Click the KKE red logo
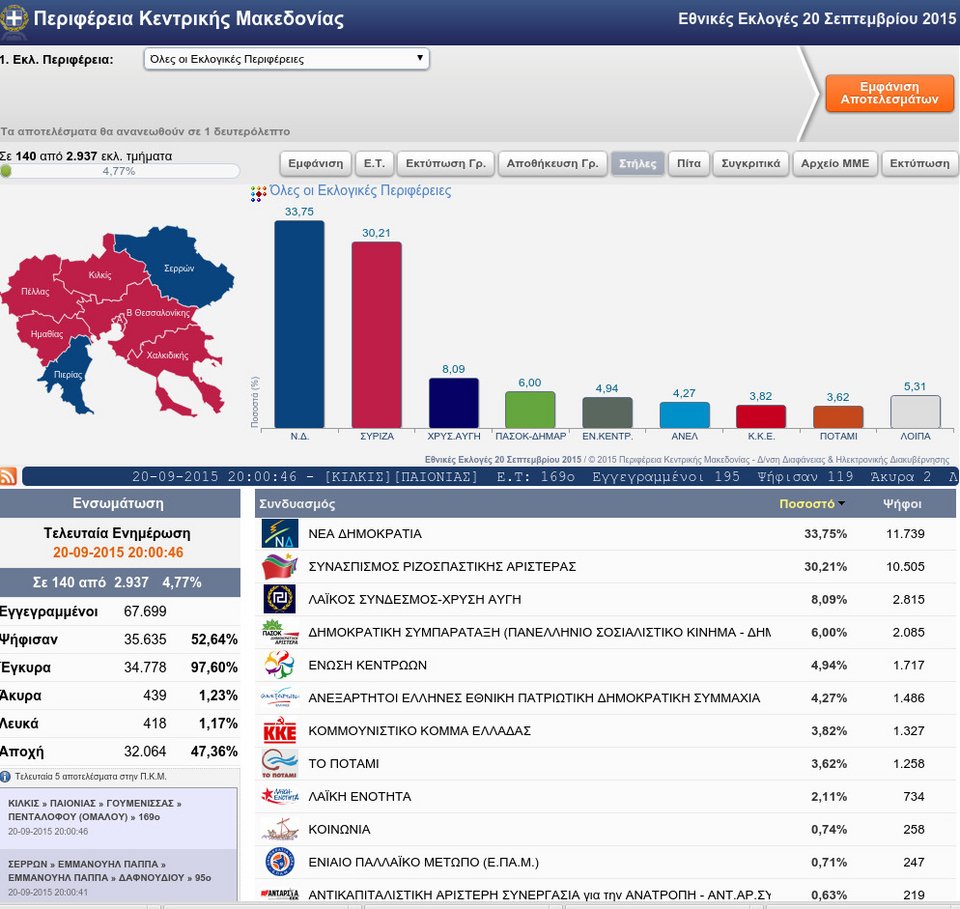 click(280, 731)
